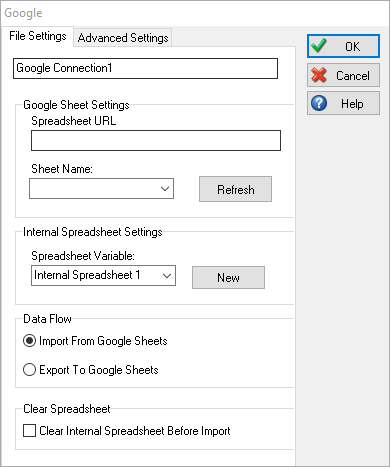
Task: Enable Clear Internal Spreadsheet Before Import
Action: point(127,431)
